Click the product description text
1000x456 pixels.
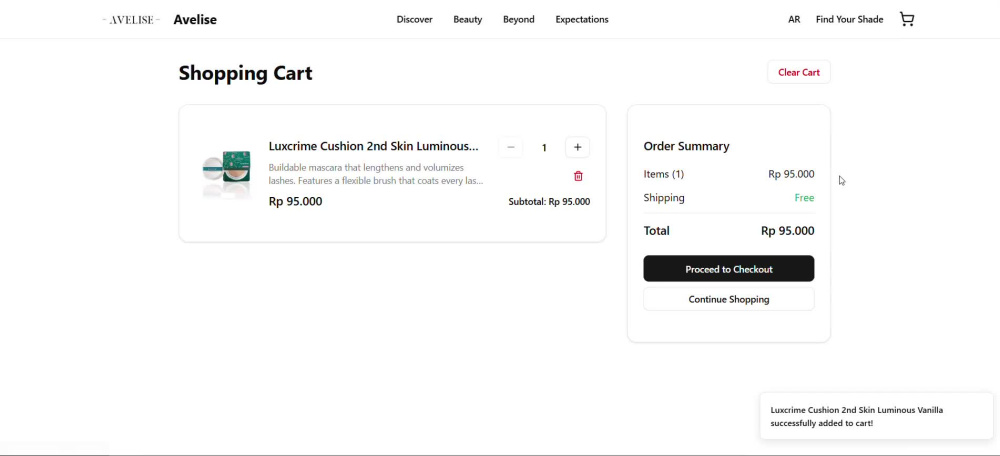click(x=376, y=174)
